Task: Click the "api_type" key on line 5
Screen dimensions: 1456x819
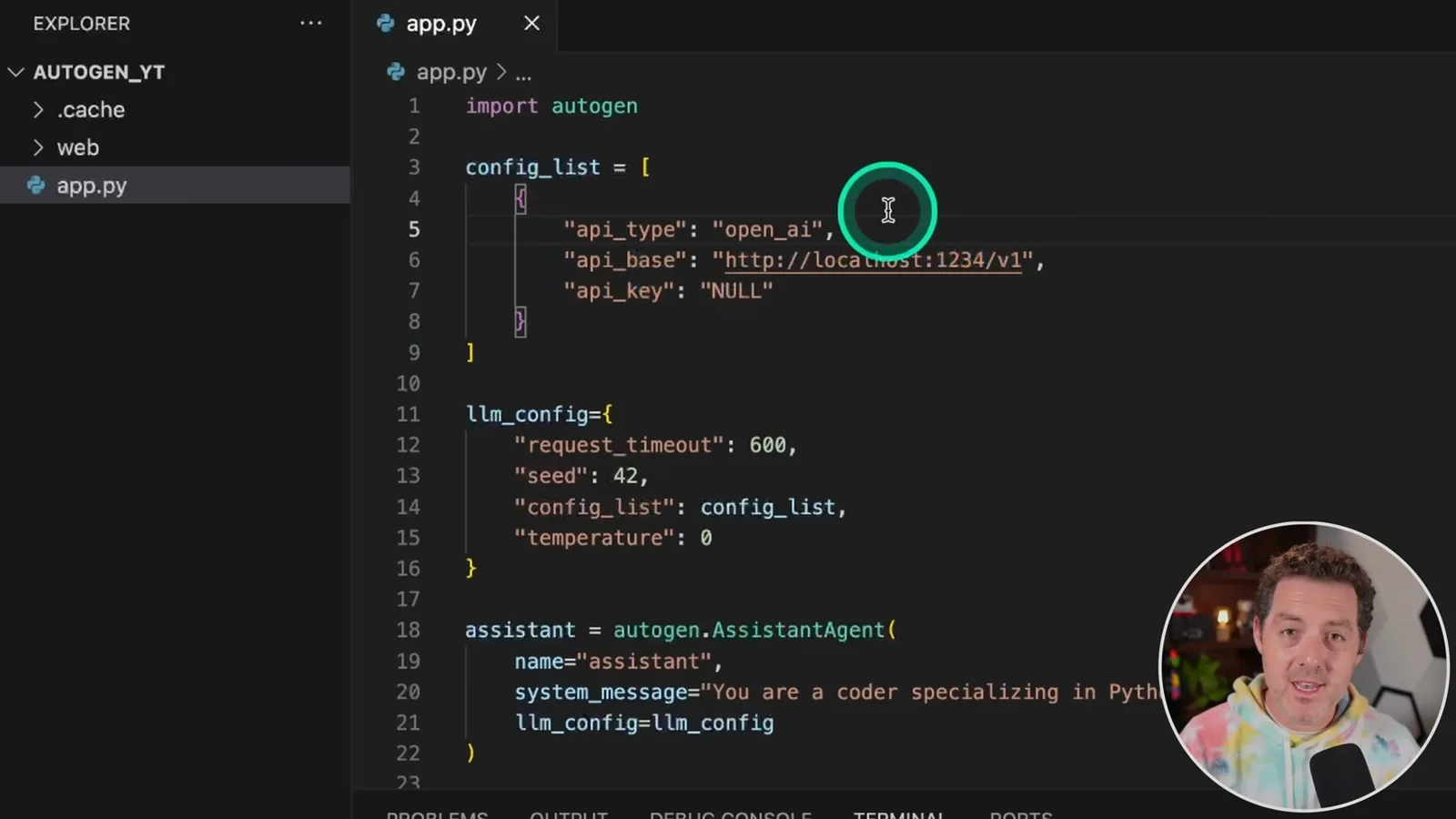Action: click(x=624, y=229)
